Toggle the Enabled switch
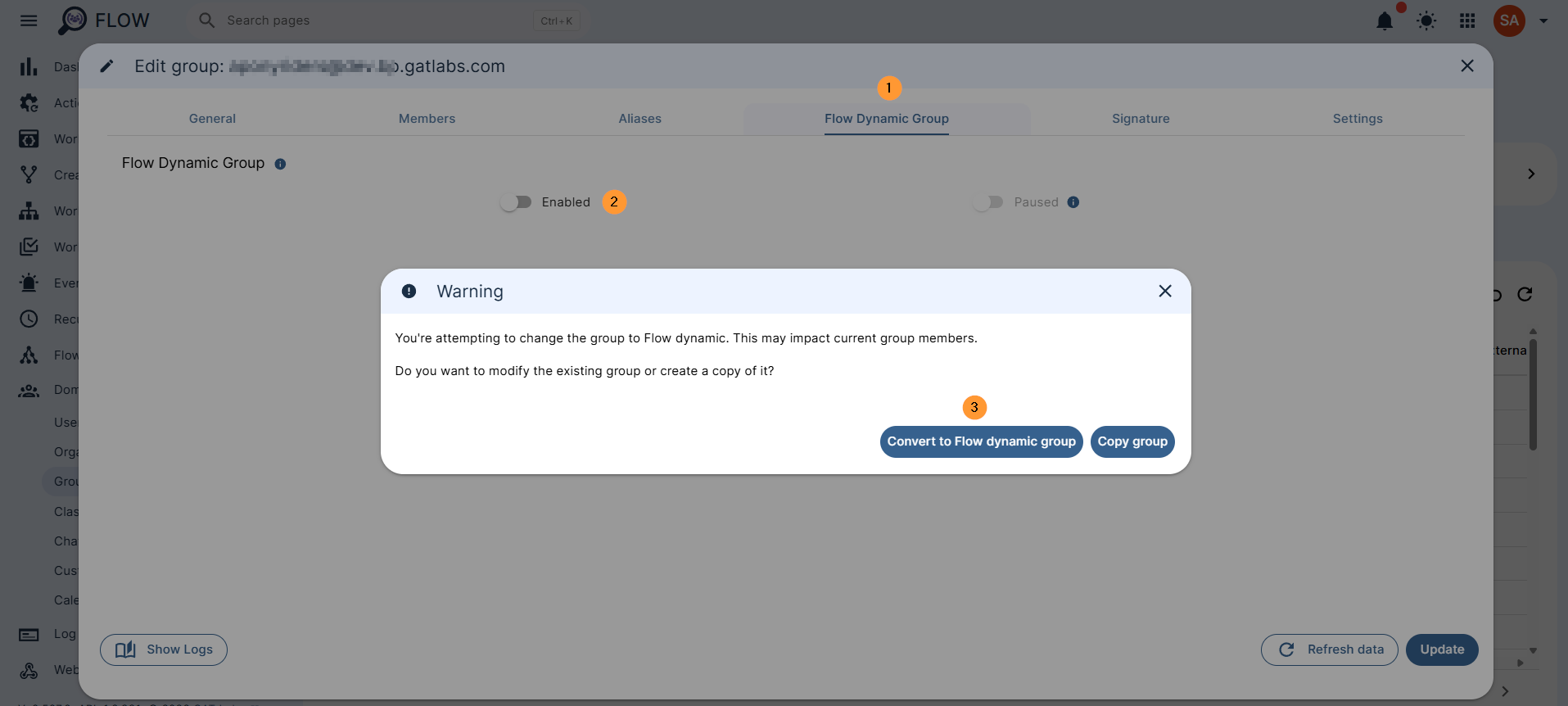The height and width of the screenshot is (706, 1568). coord(516,202)
